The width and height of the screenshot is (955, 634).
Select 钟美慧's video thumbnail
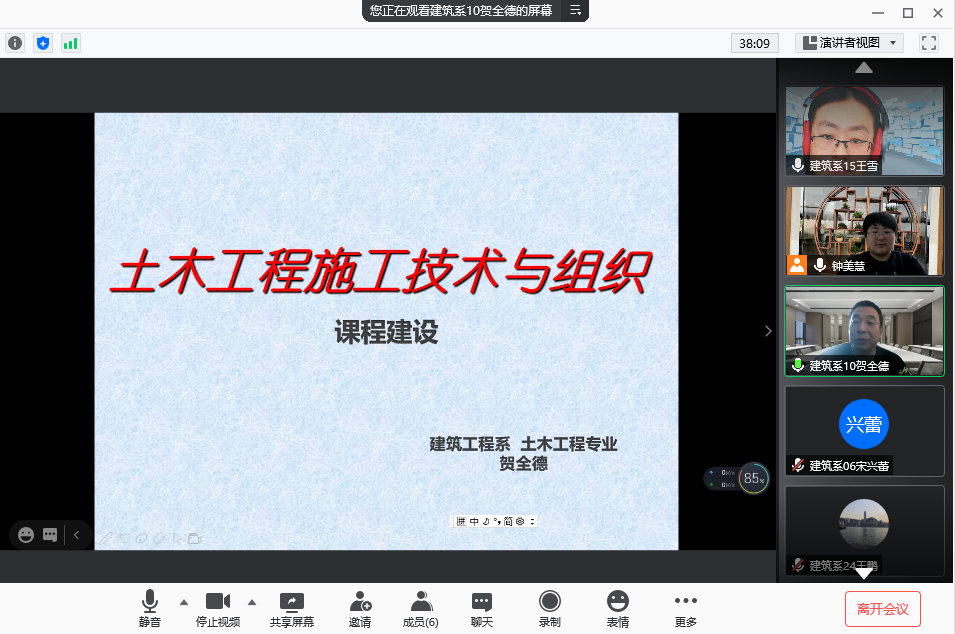(864, 231)
